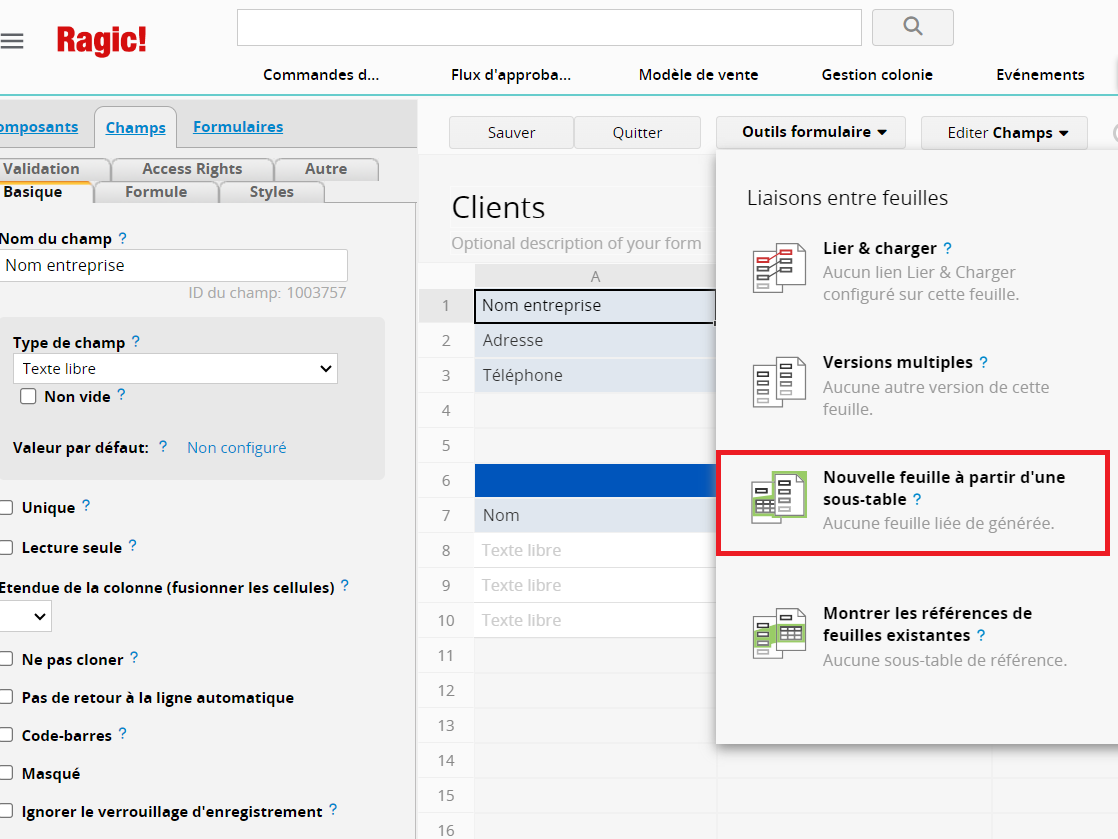Select the blue filled cell in row 6
This screenshot has height=839, width=1118.
coord(595,480)
